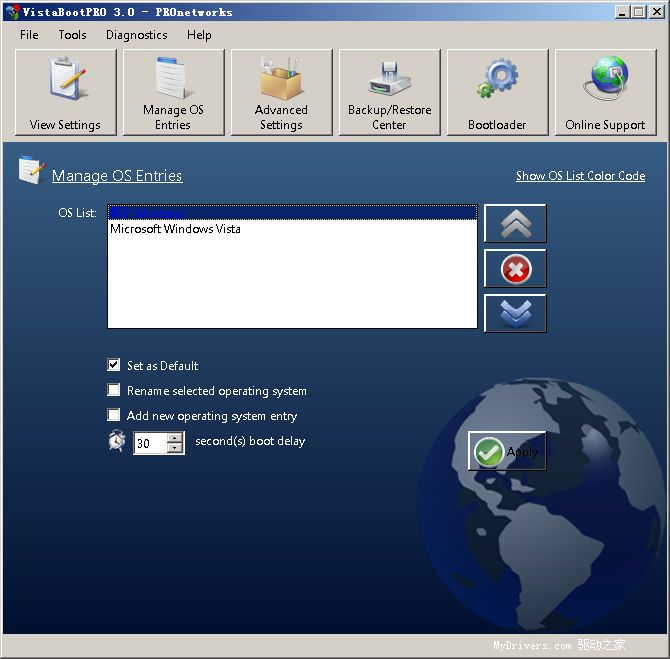Click the Manage OS Entries heading link
The image size is (670, 659).
click(117, 176)
